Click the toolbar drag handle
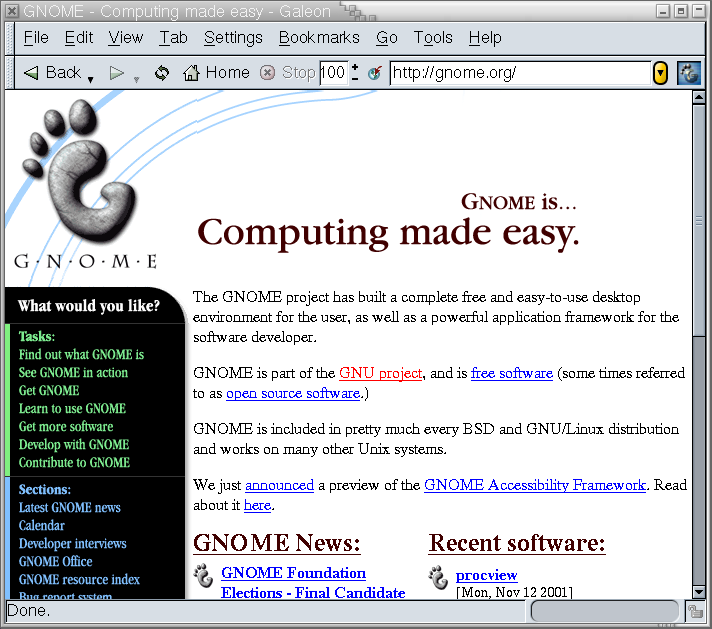The width and height of the screenshot is (712, 629). pyautogui.click(x=10, y=73)
